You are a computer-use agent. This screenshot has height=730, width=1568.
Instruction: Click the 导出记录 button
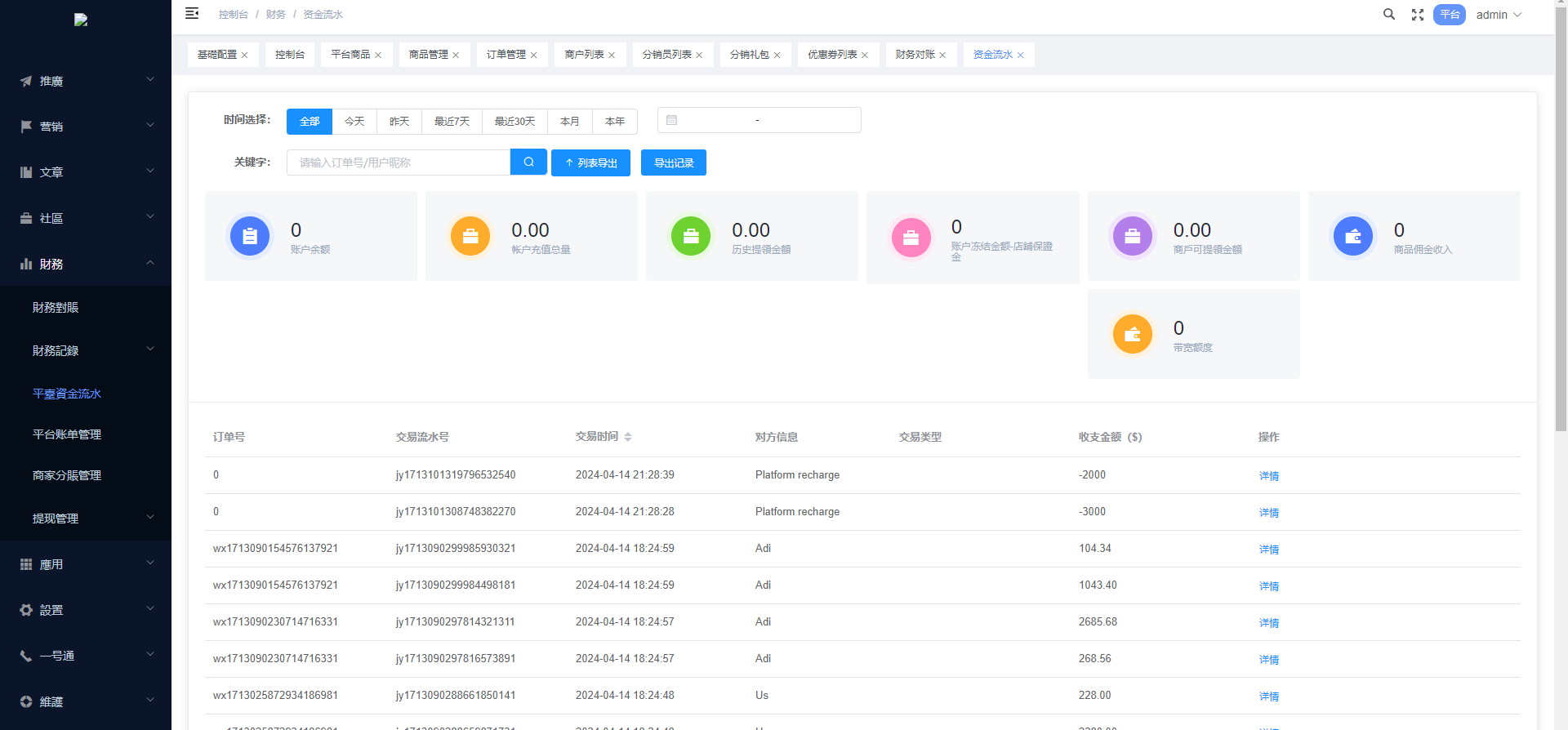[x=674, y=163]
